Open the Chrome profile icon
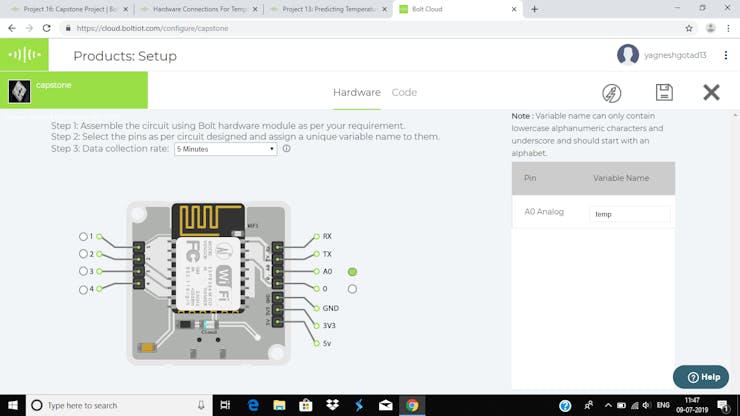740x416 pixels. pos(710,28)
